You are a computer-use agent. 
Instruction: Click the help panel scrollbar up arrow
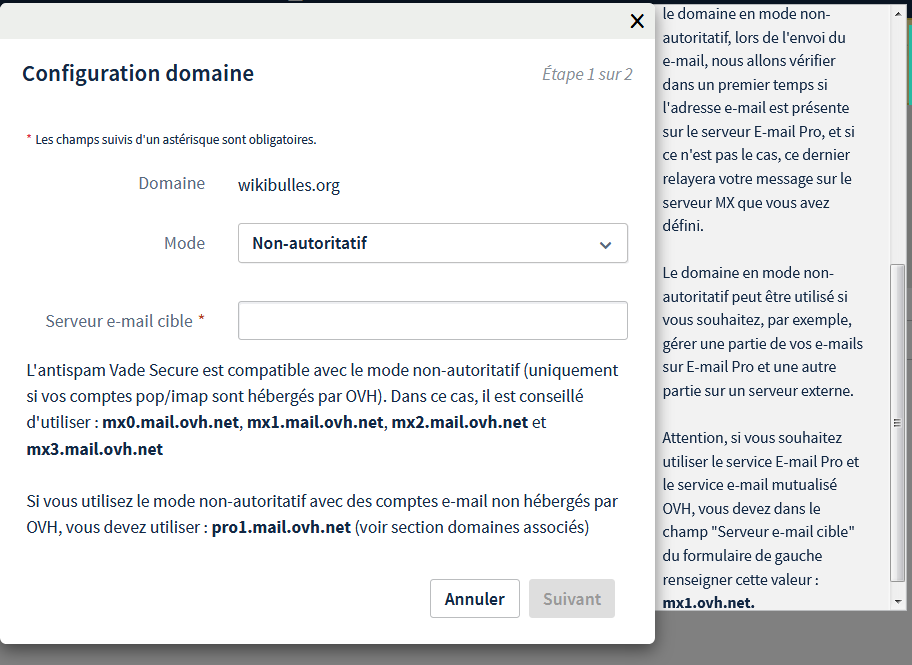(897, 14)
